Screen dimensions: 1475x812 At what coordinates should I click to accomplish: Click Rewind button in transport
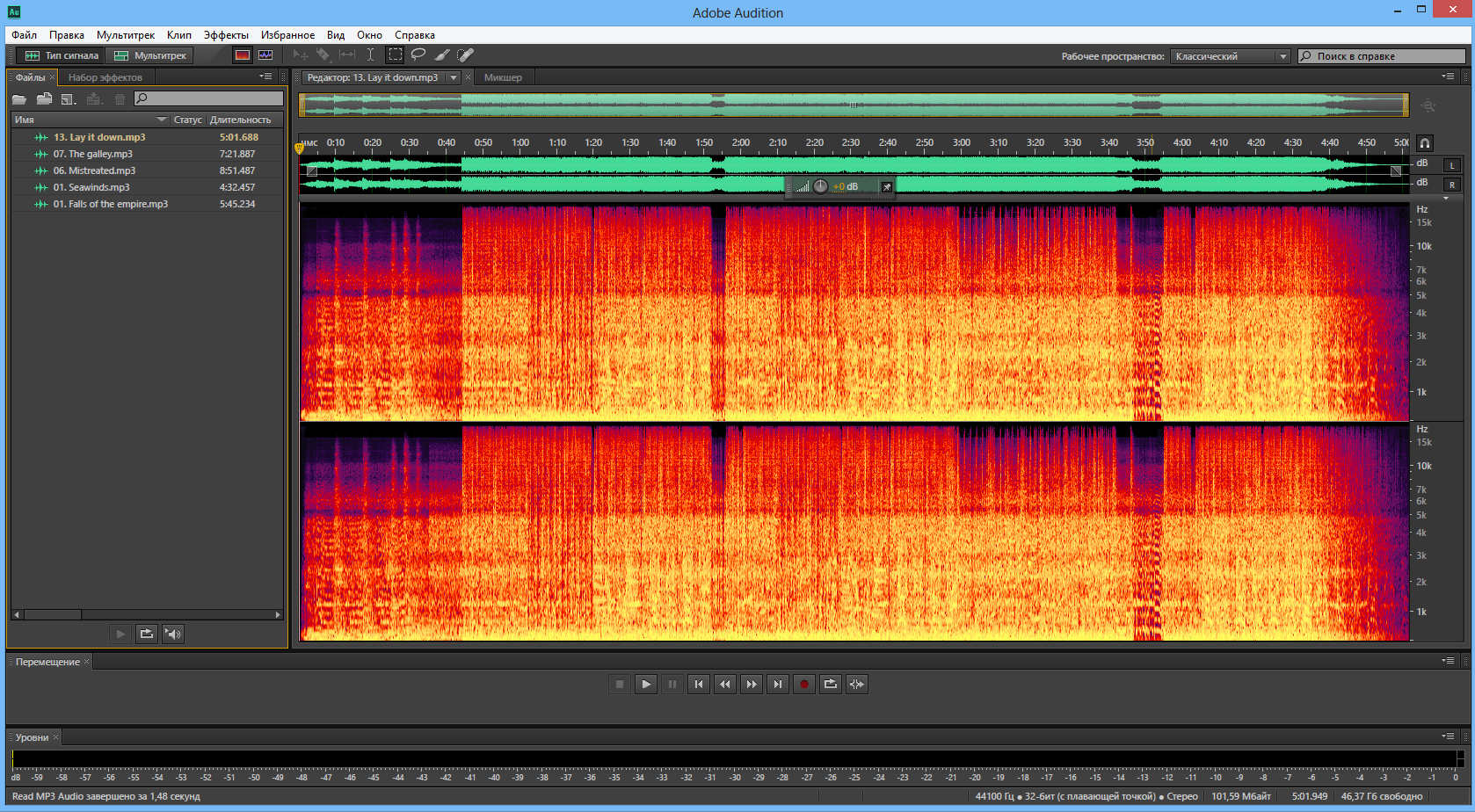tap(725, 684)
